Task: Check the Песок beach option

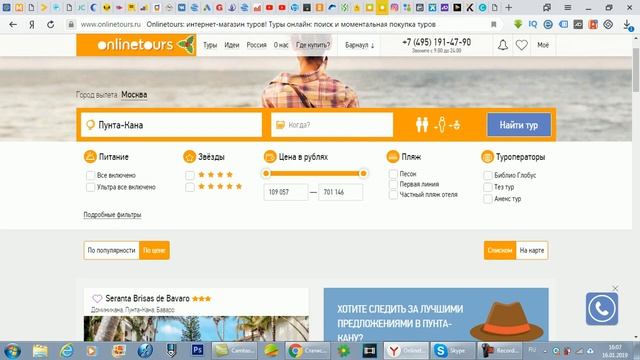Action: pos(393,174)
